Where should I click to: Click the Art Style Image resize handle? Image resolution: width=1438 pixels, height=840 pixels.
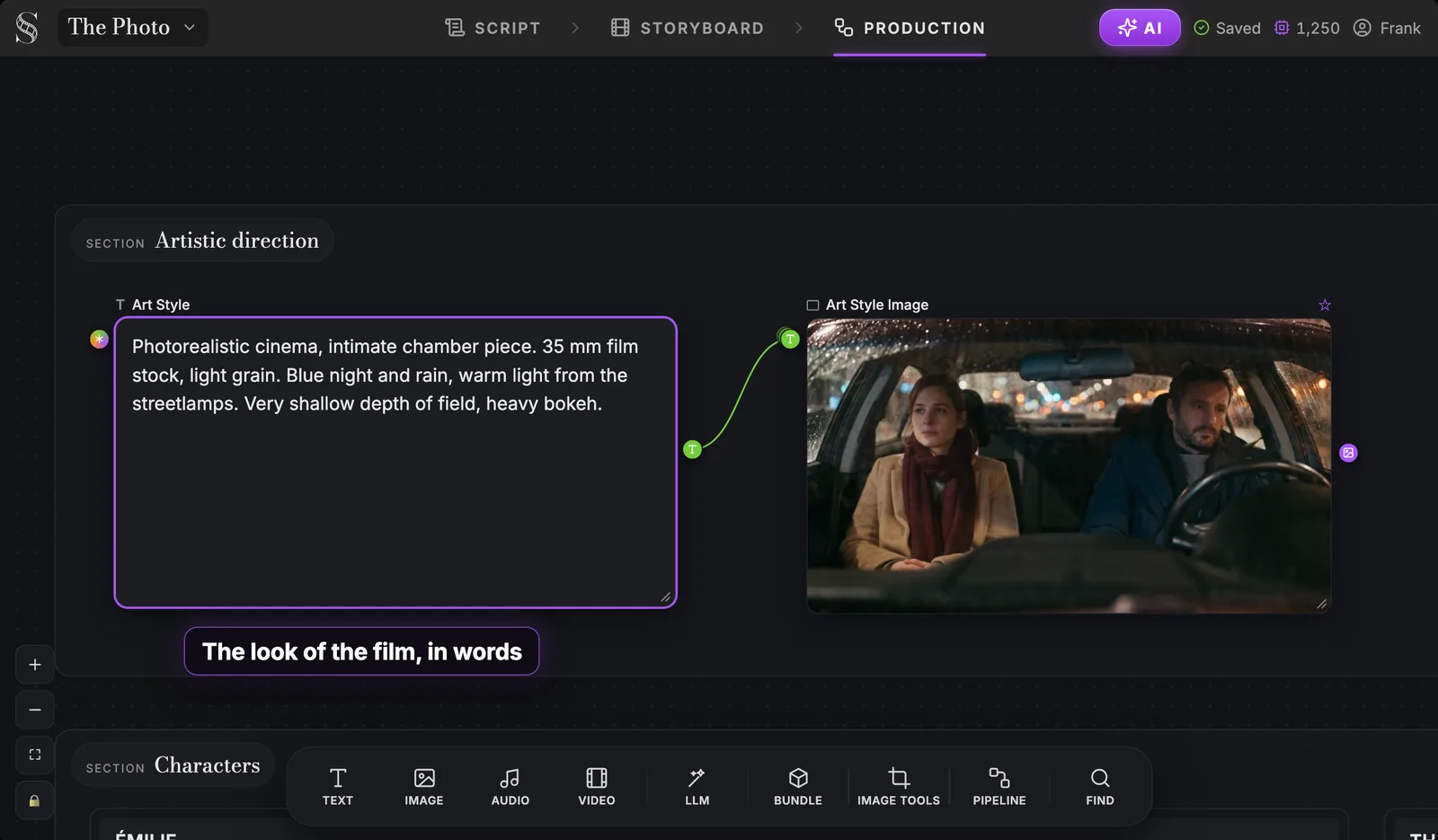pyautogui.click(x=1321, y=604)
